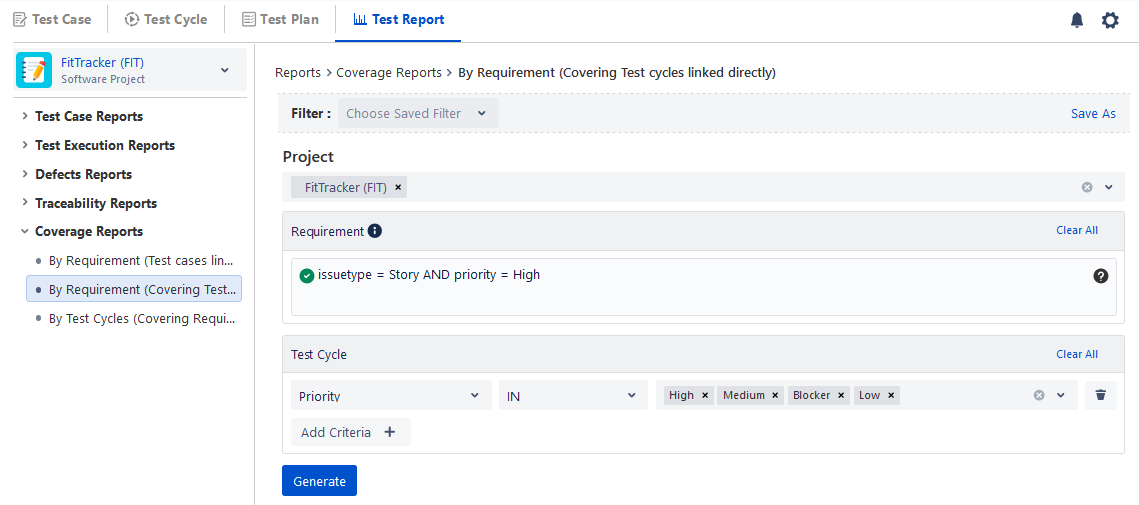1139x505 pixels.
Task: Click the Test Report tab chart icon
Action: click(360, 20)
